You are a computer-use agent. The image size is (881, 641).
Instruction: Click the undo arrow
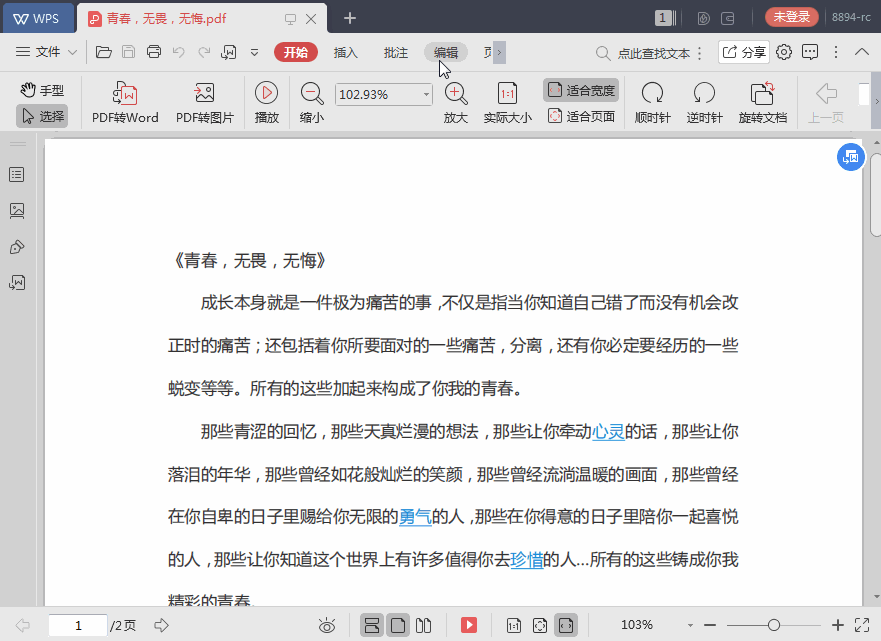(179, 52)
